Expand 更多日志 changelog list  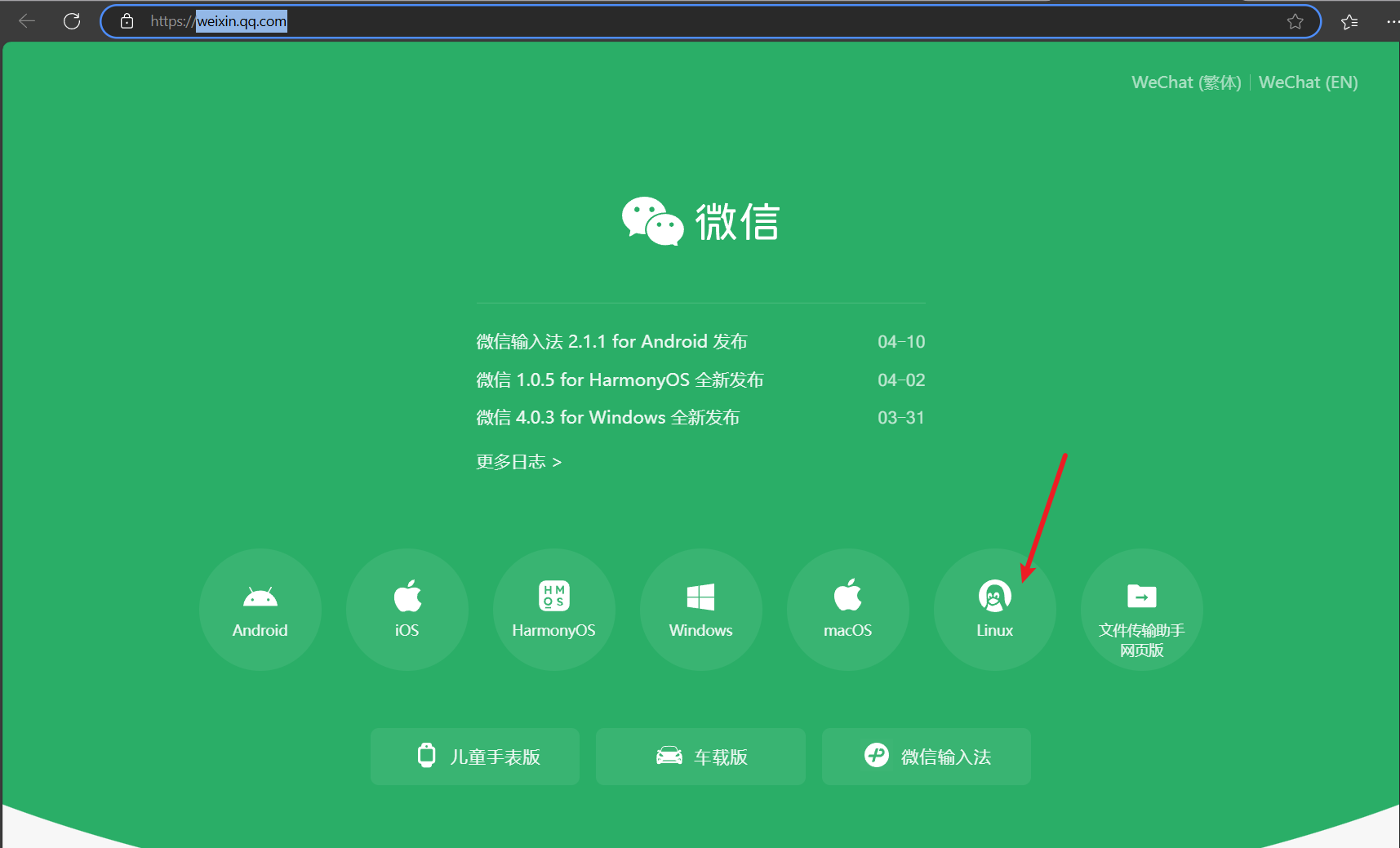pyautogui.click(x=518, y=461)
